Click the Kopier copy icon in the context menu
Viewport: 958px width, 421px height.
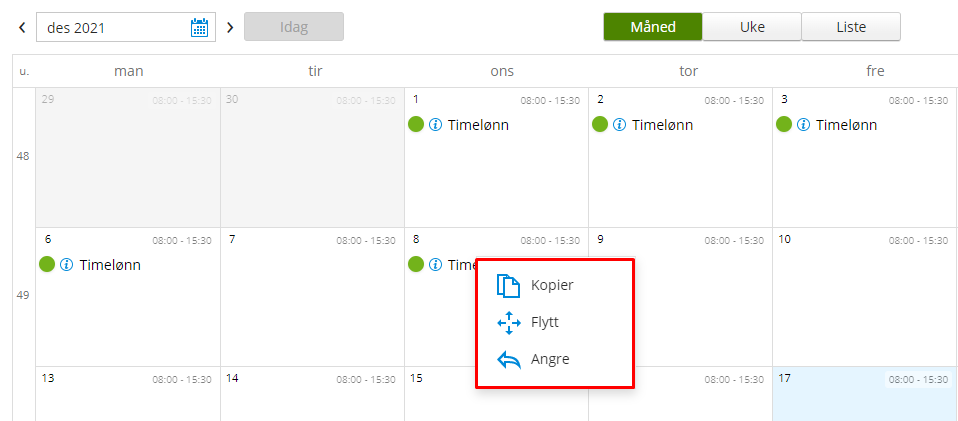pos(509,286)
